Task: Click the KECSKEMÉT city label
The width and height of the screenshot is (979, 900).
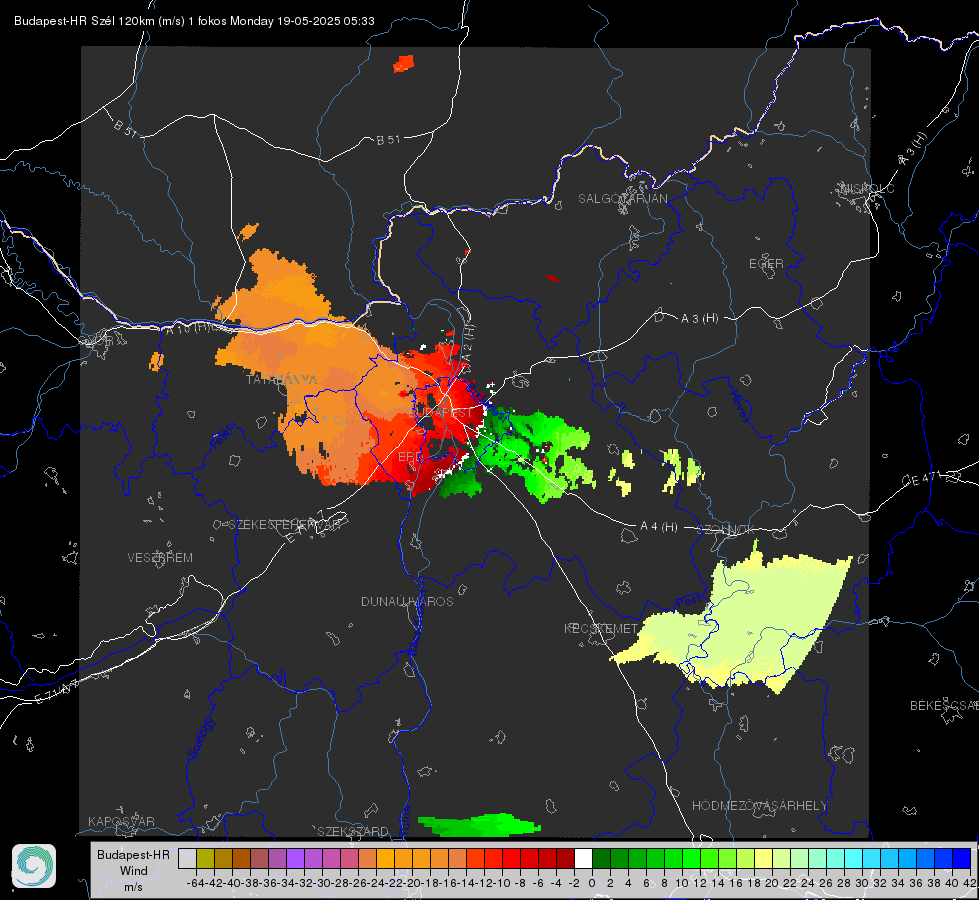Action: 601,628
